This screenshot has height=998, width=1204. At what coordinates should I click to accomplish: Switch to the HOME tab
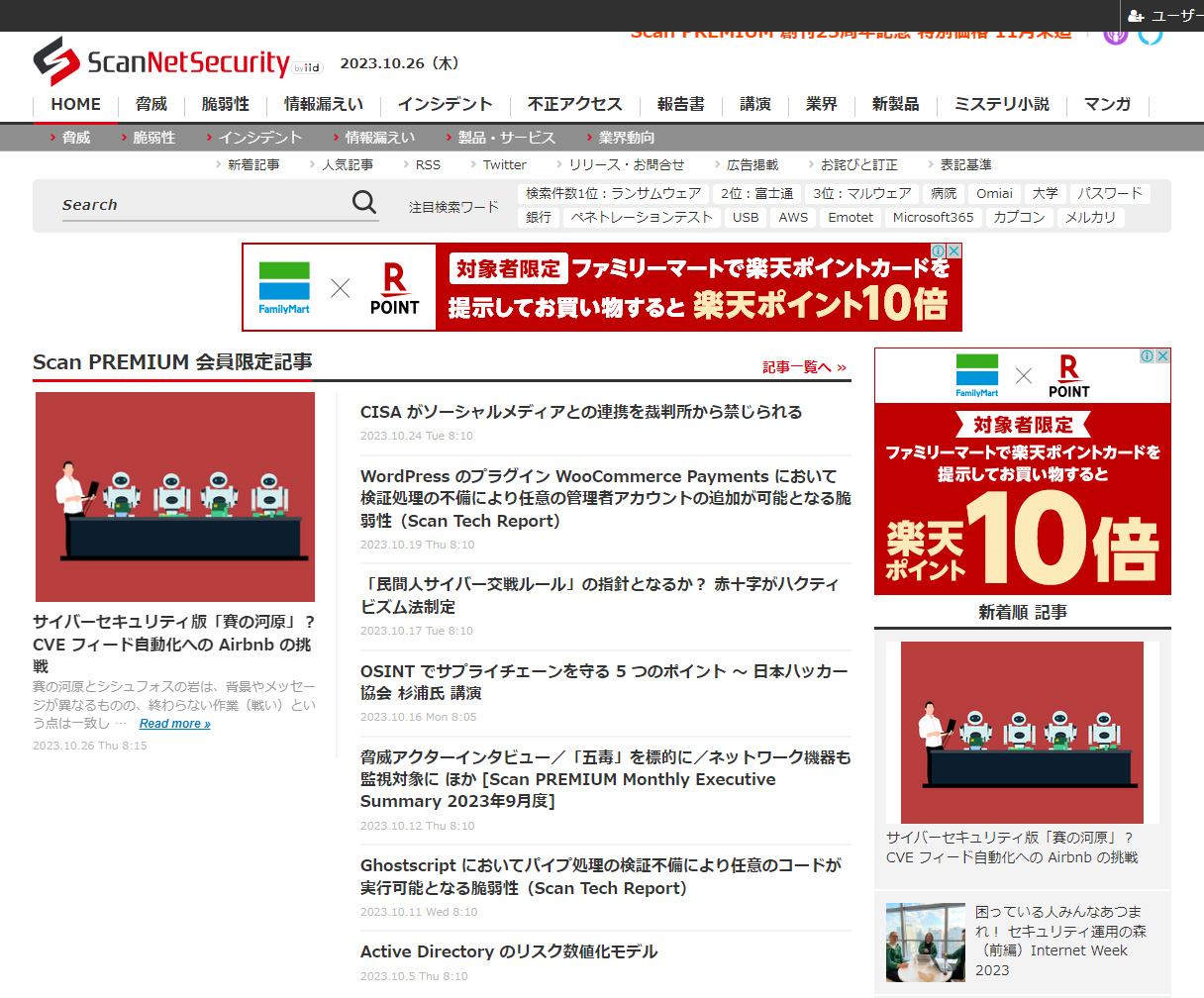click(x=75, y=104)
